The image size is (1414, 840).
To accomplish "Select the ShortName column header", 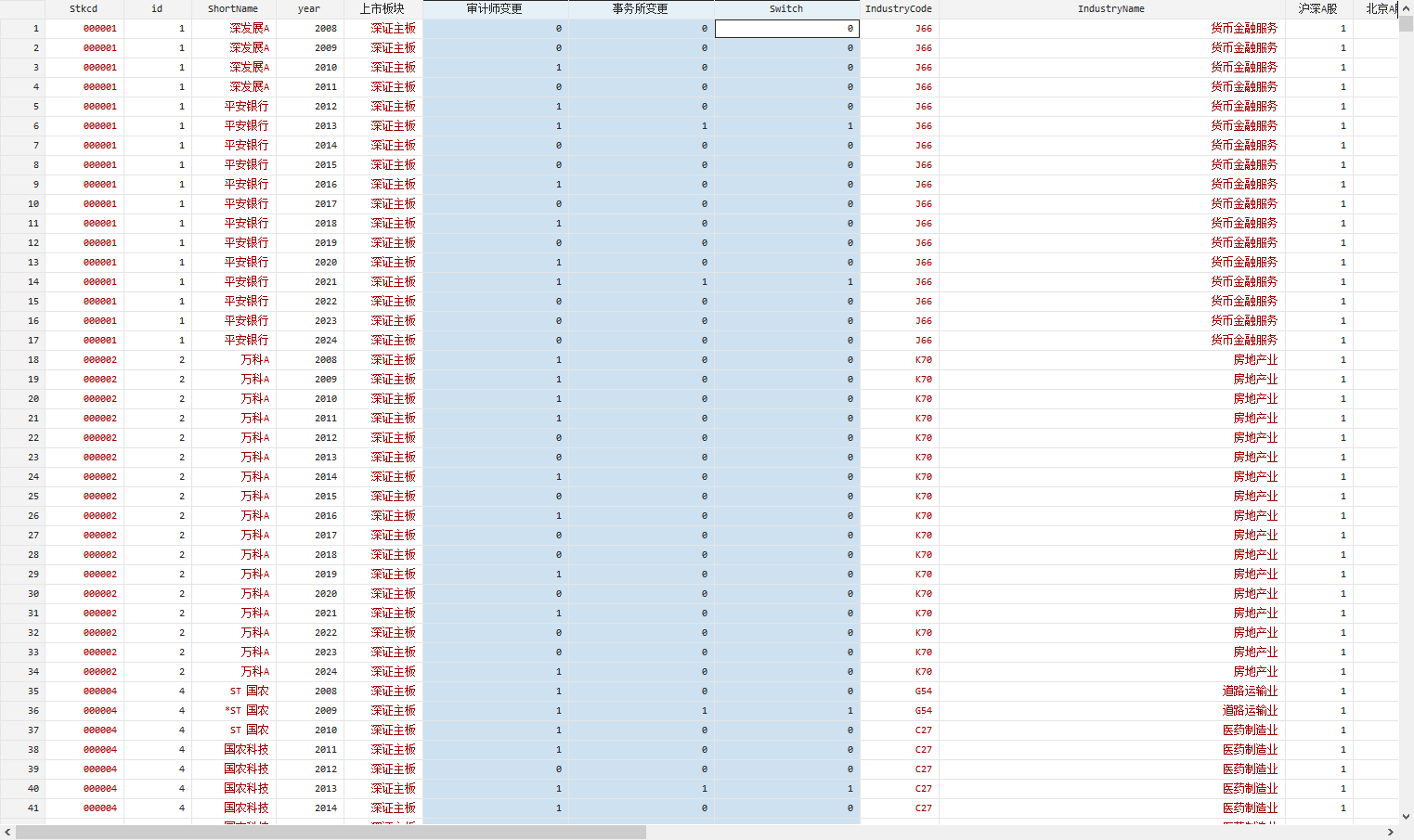I will 233,8.
